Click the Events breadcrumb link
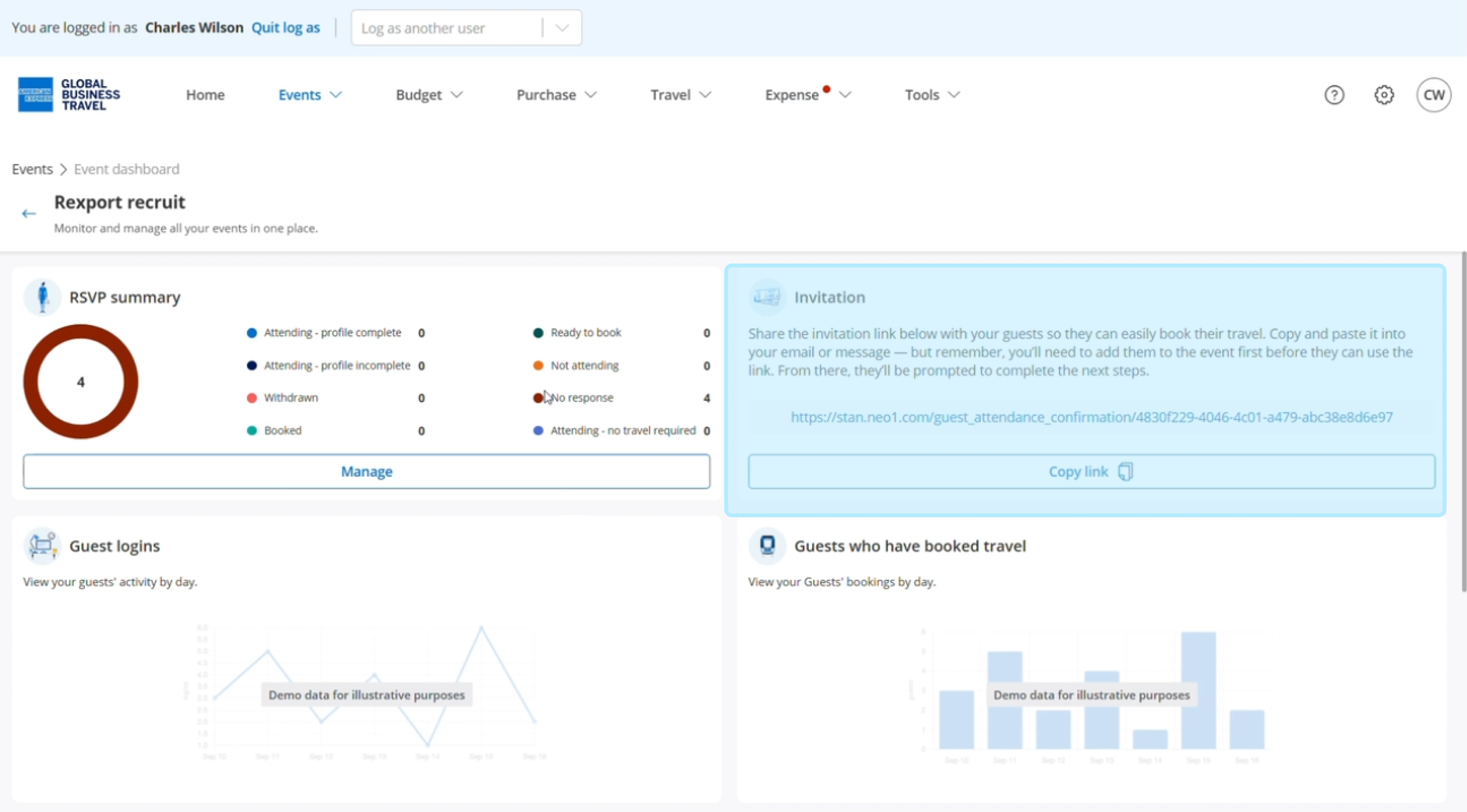 pyautogui.click(x=32, y=169)
